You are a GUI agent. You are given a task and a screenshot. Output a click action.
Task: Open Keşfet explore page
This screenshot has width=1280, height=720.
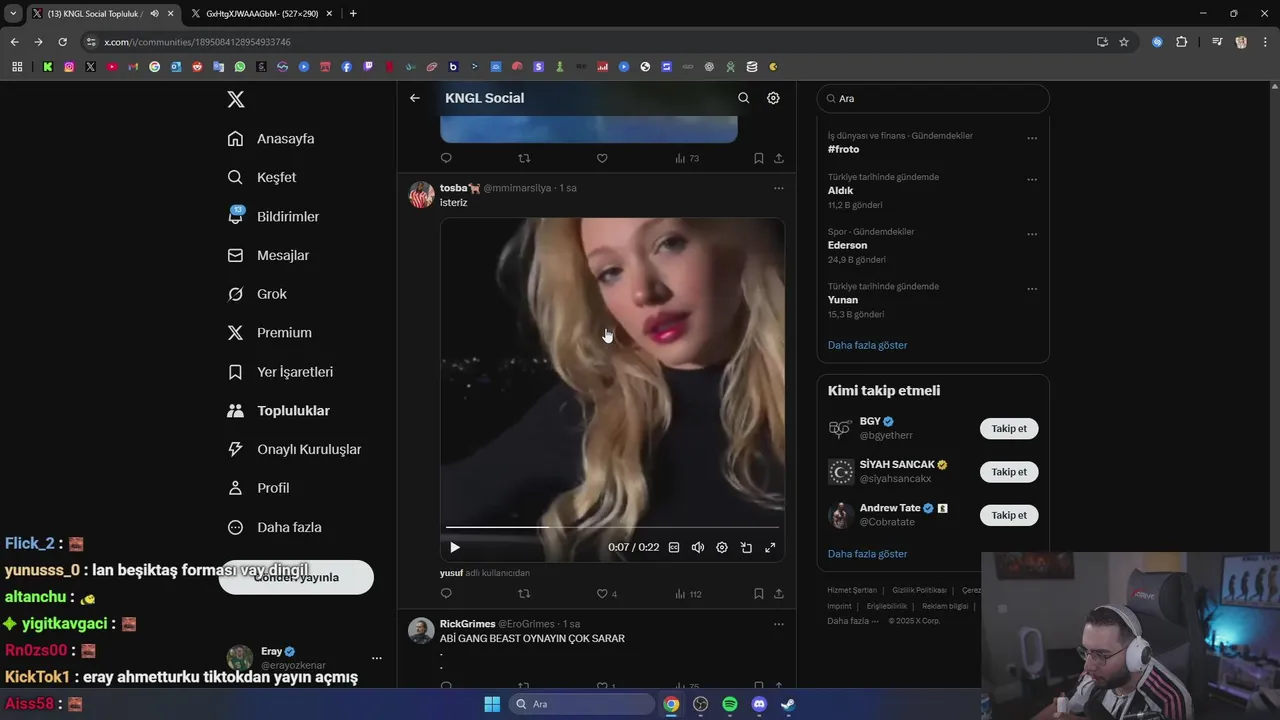point(262,177)
